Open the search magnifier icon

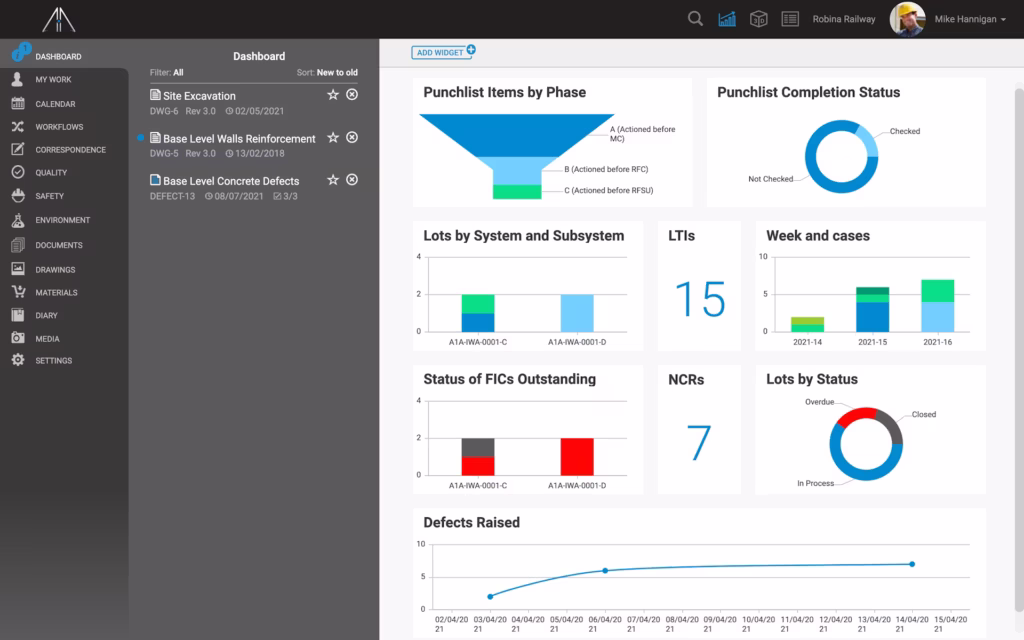pos(696,19)
